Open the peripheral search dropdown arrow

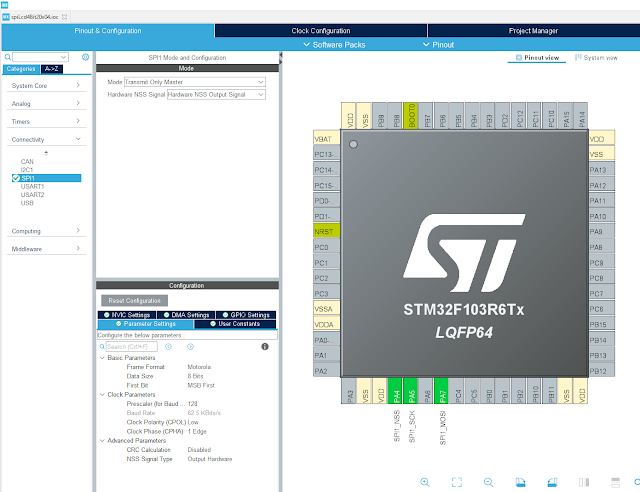64,57
